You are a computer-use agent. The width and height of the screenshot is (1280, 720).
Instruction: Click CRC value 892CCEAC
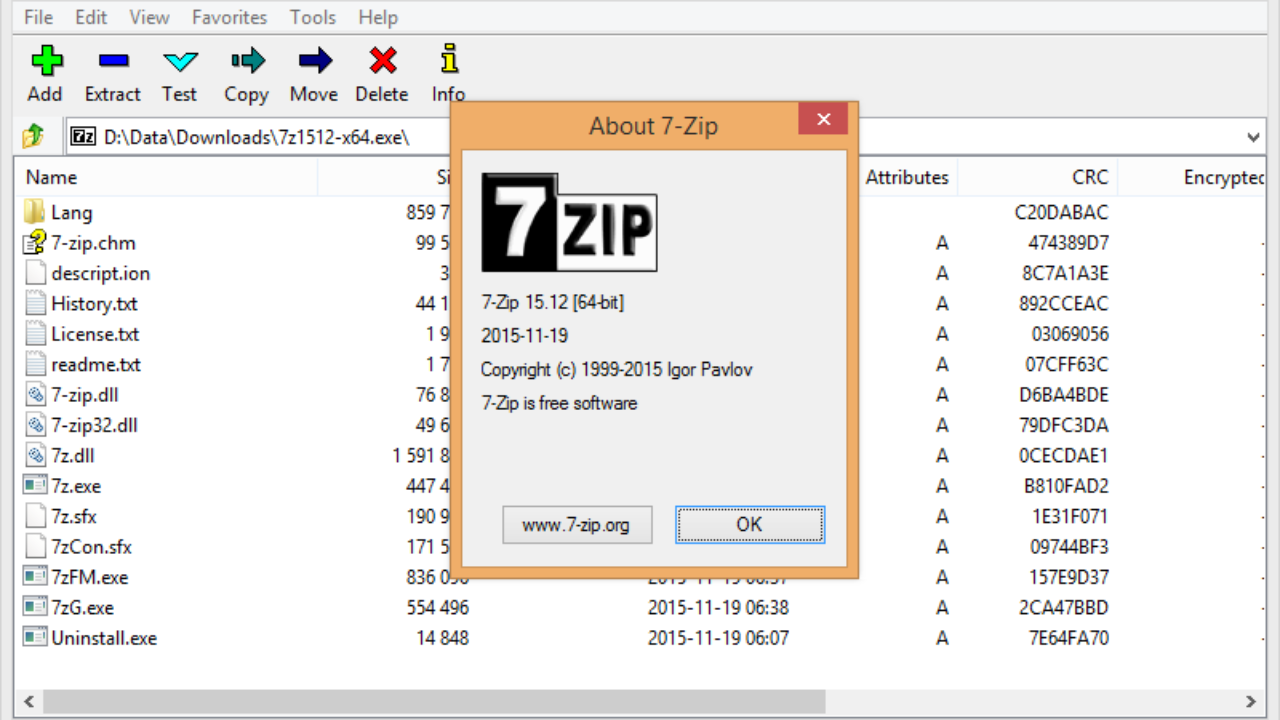click(1065, 303)
